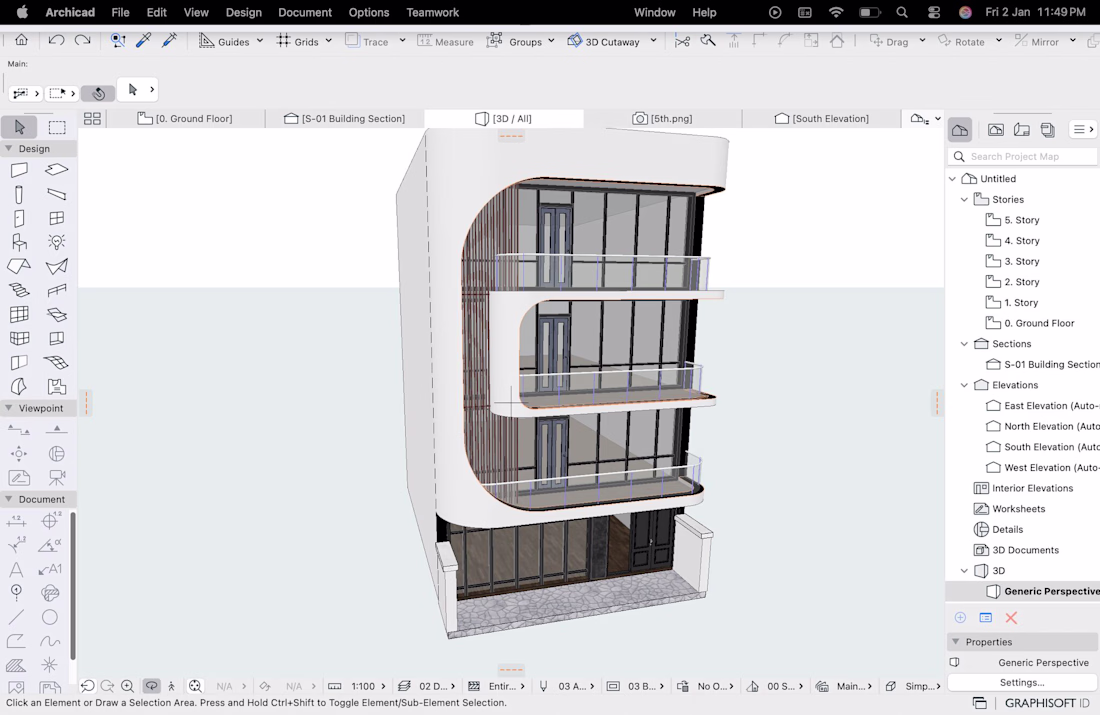The image size is (1100, 715).
Task: Choose the Column tool
Action: [19, 194]
